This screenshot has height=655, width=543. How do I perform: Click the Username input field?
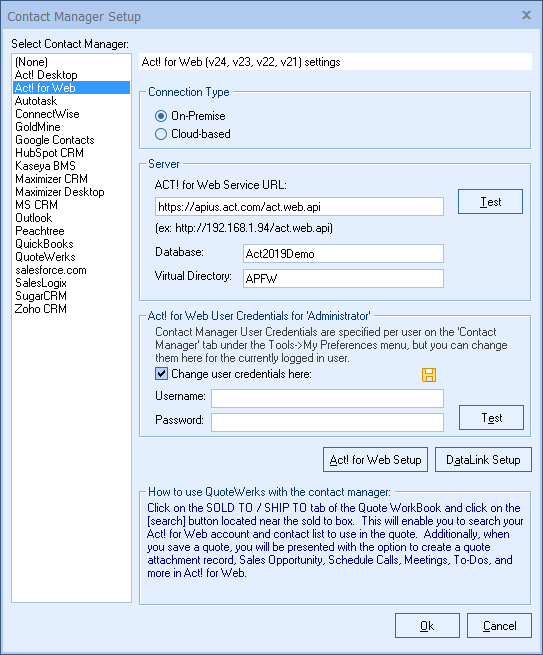tap(327, 399)
